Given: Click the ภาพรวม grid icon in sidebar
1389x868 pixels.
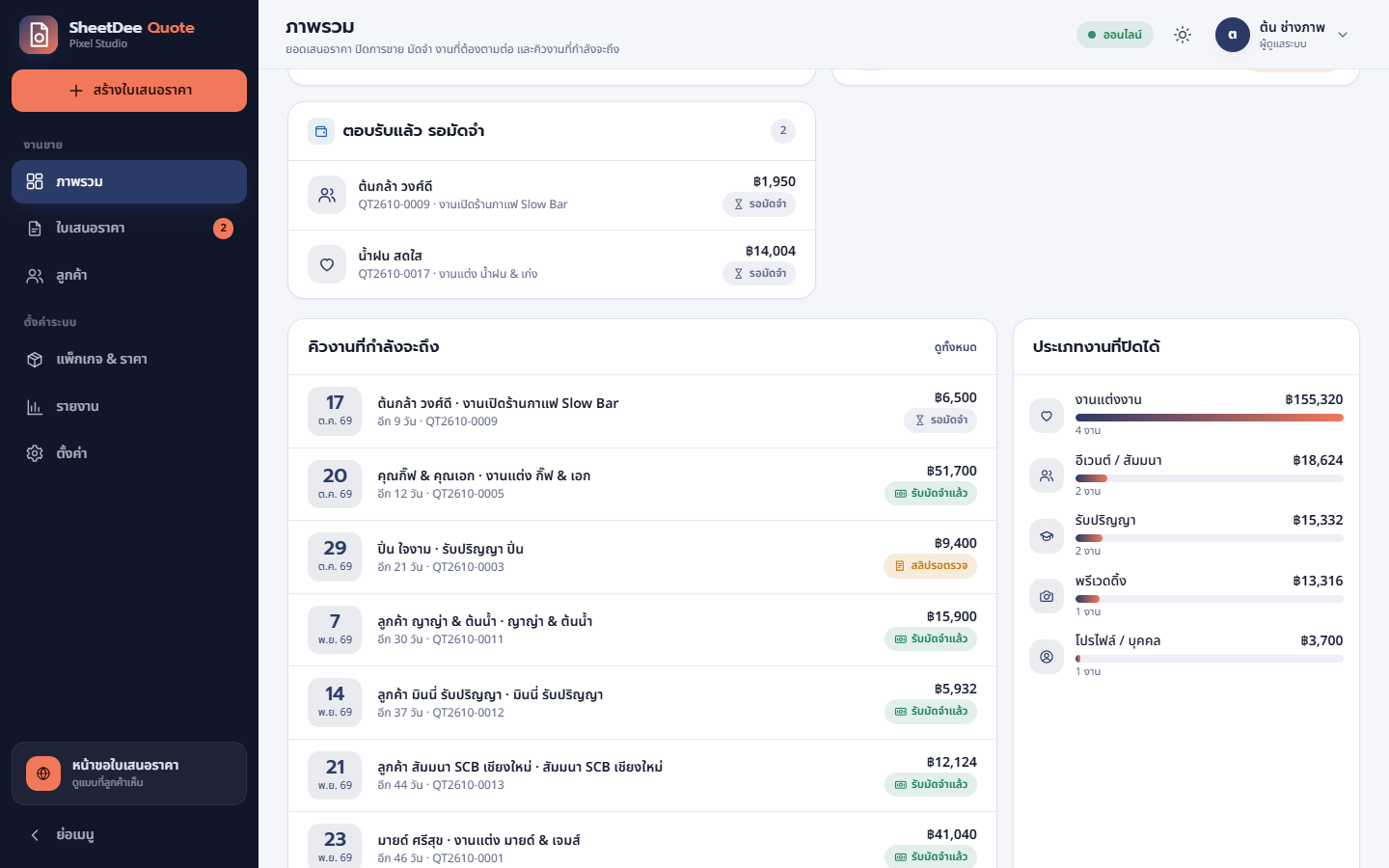Looking at the screenshot, I should coord(35,182).
